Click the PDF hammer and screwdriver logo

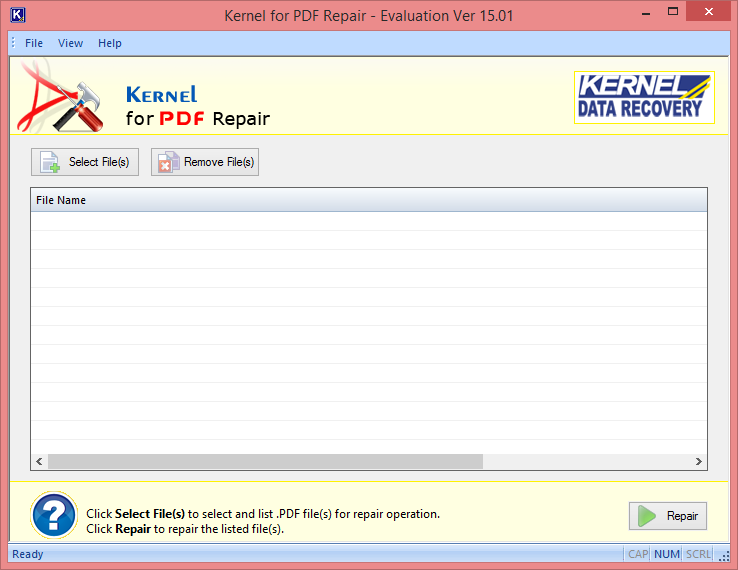pyautogui.click(x=60, y=96)
